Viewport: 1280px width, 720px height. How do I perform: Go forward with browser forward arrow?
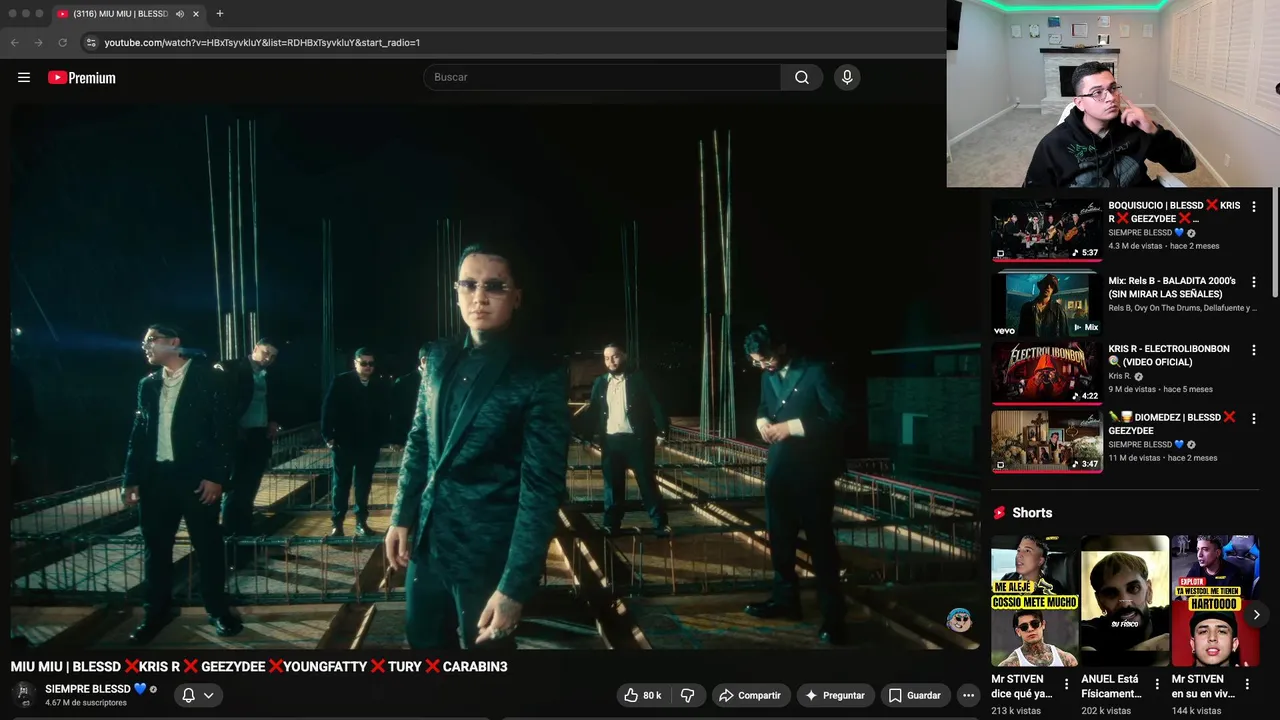pos(38,43)
